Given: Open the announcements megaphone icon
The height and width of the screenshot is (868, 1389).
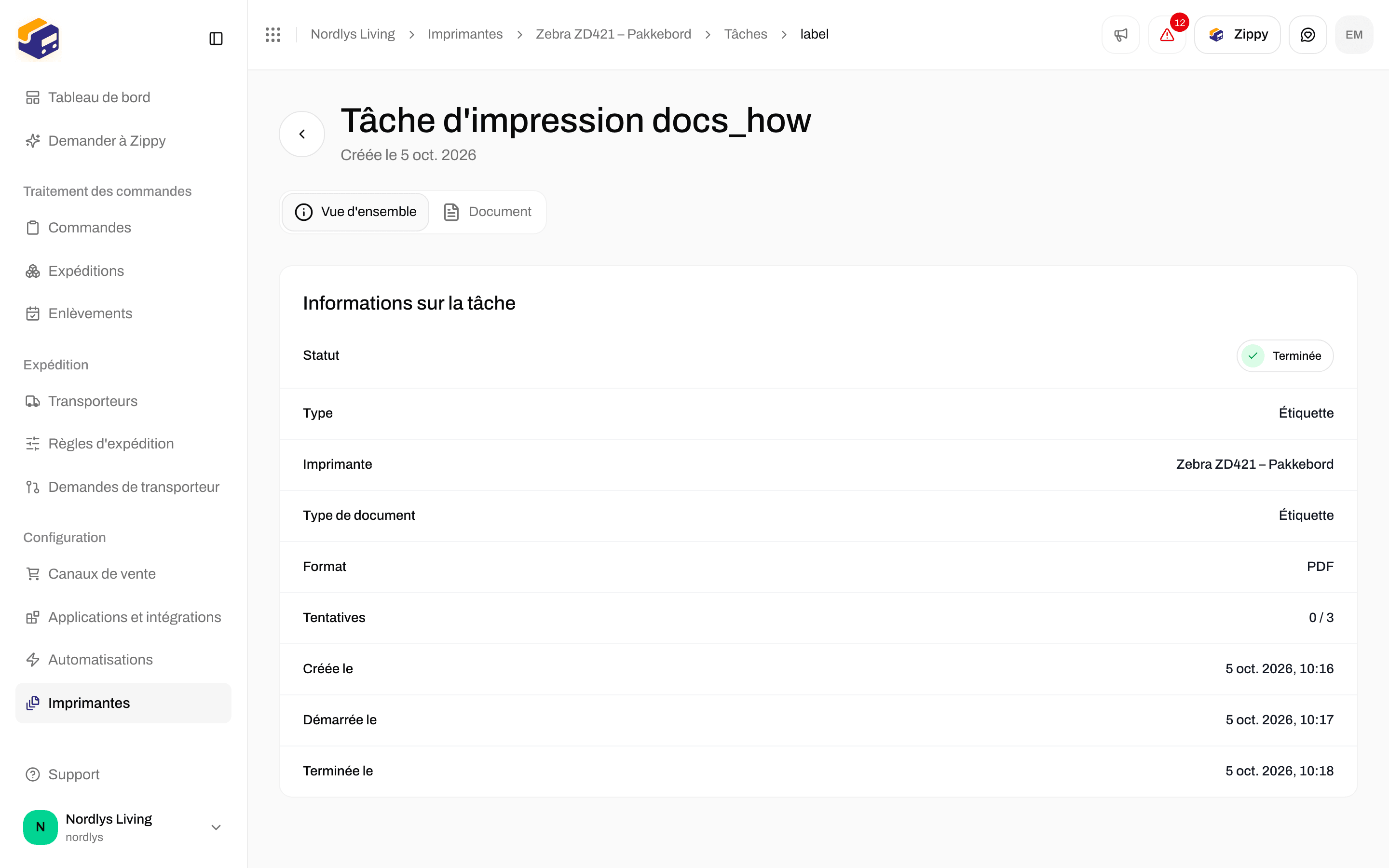Looking at the screenshot, I should [1120, 34].
